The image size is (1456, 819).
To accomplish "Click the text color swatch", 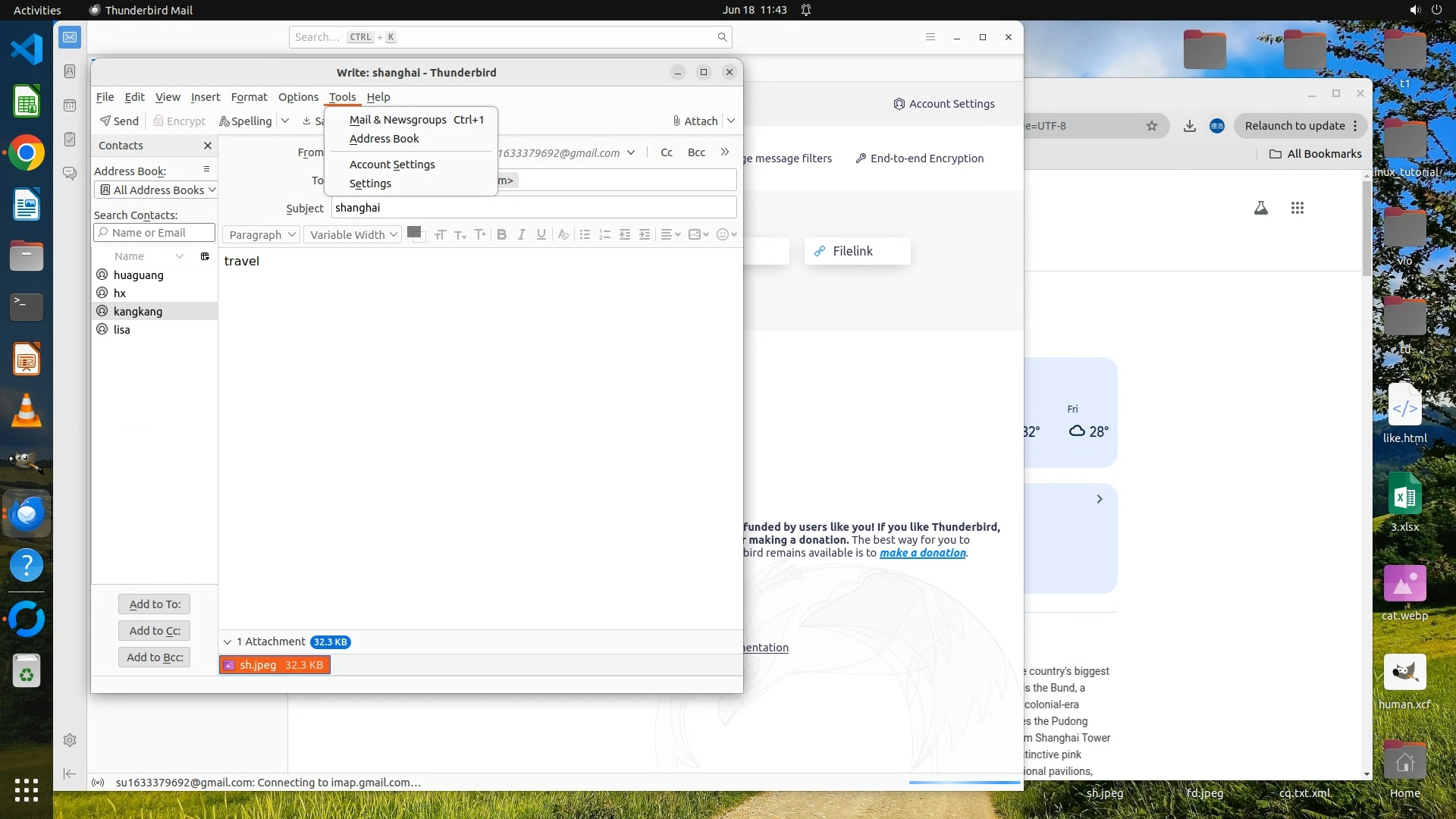I will 413,232.
